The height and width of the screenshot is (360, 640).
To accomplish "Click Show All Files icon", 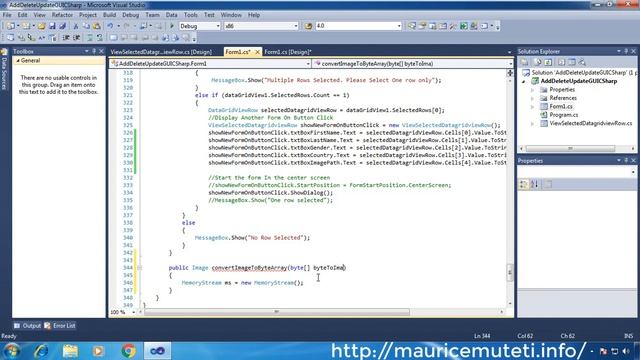I will 538,62.
